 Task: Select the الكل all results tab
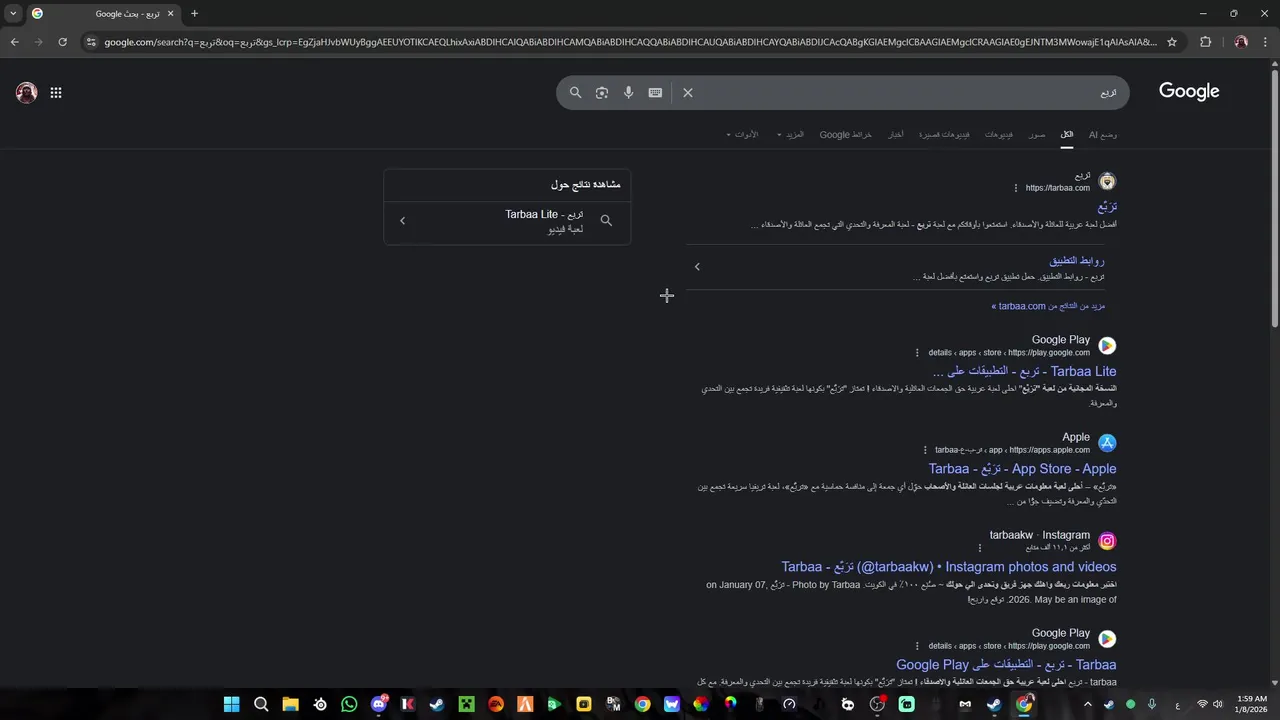(x=1067, y=134)
